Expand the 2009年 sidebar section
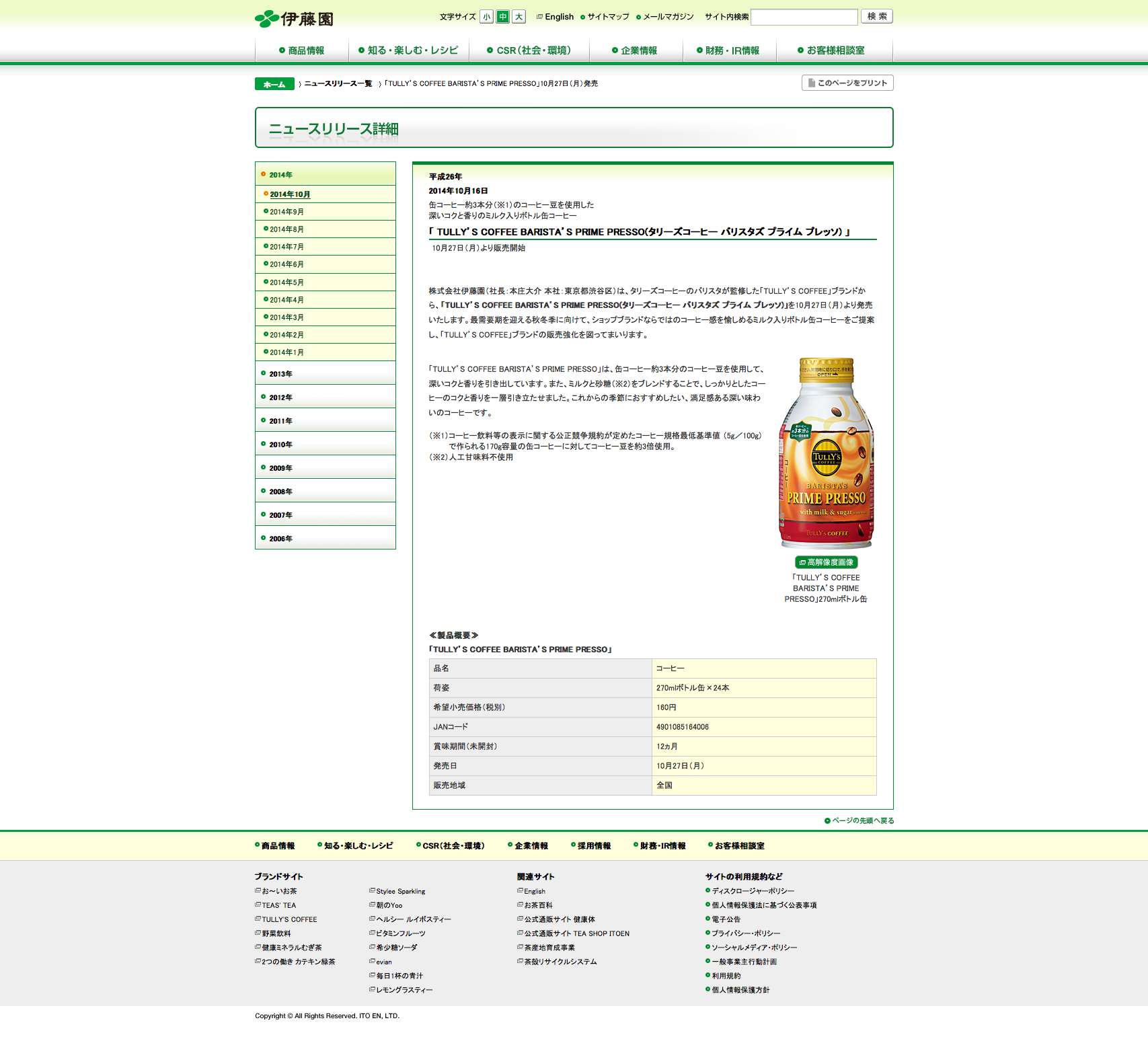 click(x=326, y=467)
